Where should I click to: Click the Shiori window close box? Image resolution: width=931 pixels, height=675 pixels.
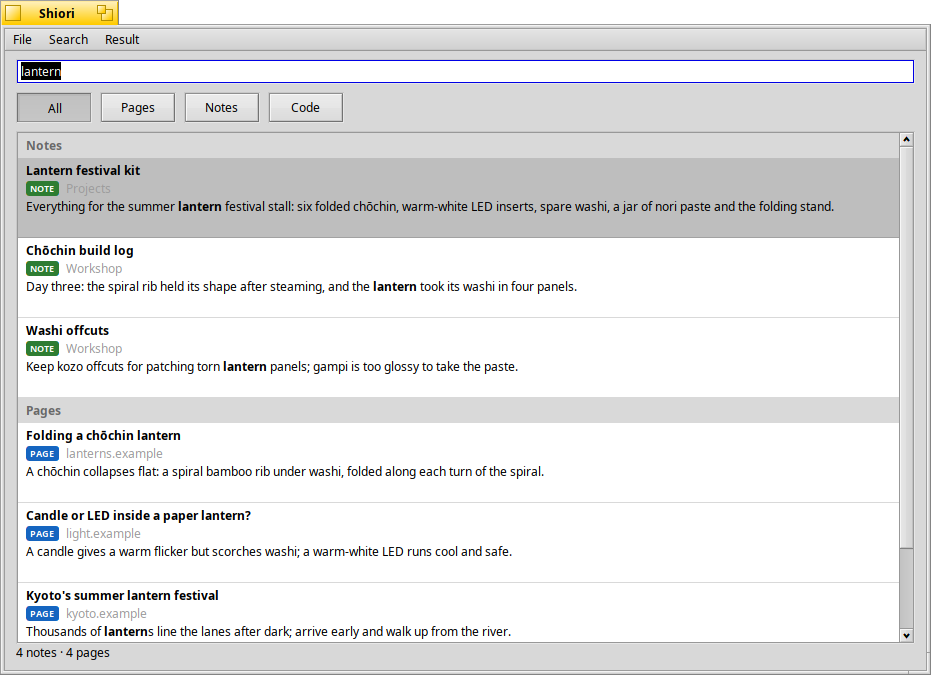[13, 13]
